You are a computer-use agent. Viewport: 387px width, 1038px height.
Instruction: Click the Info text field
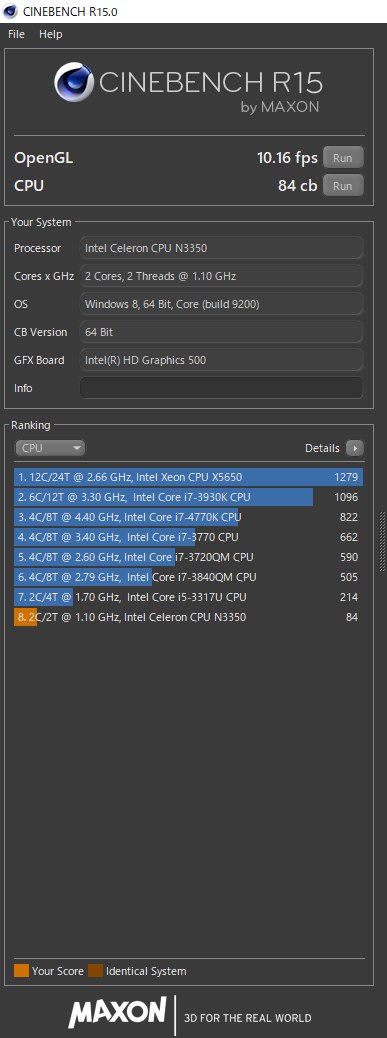point(222,388)
